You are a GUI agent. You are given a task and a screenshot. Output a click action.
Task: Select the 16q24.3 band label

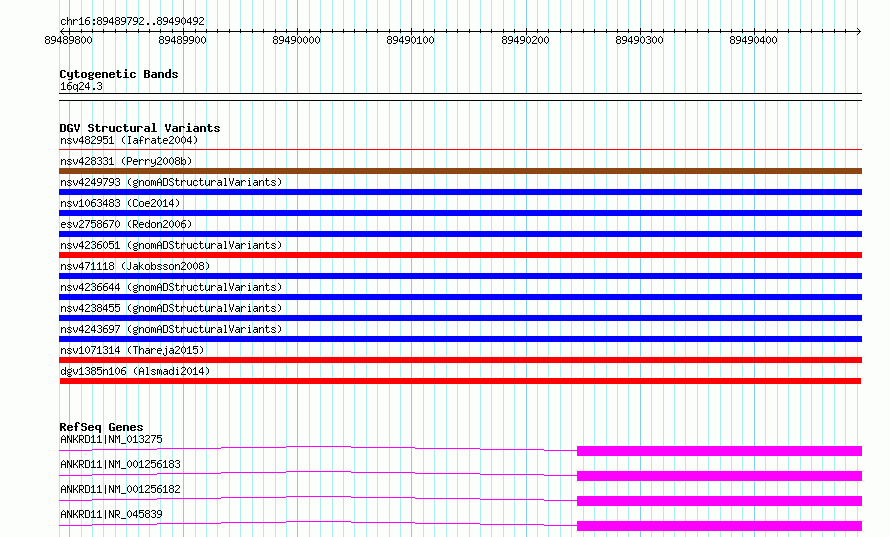81,86
